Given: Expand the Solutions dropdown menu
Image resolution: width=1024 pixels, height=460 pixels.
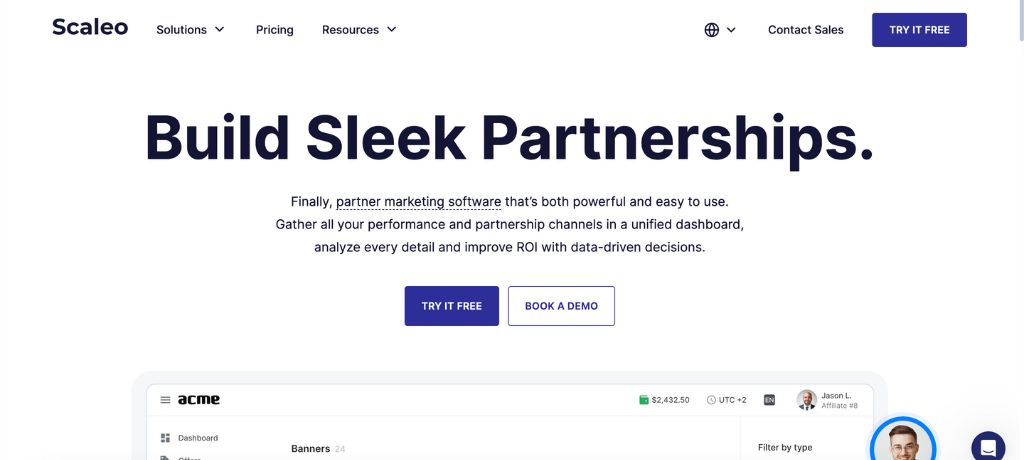Looking at the screenshot, I should click(190, 30).
